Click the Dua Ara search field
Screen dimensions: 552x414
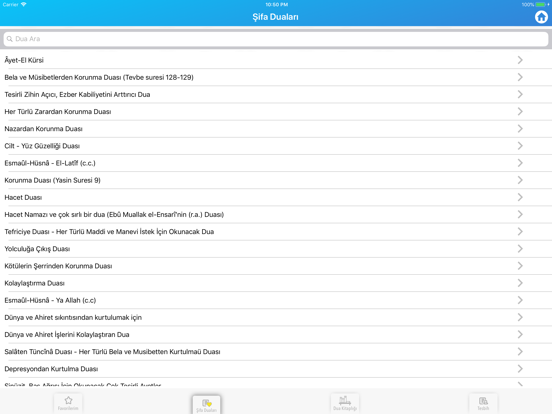(276, 39)
